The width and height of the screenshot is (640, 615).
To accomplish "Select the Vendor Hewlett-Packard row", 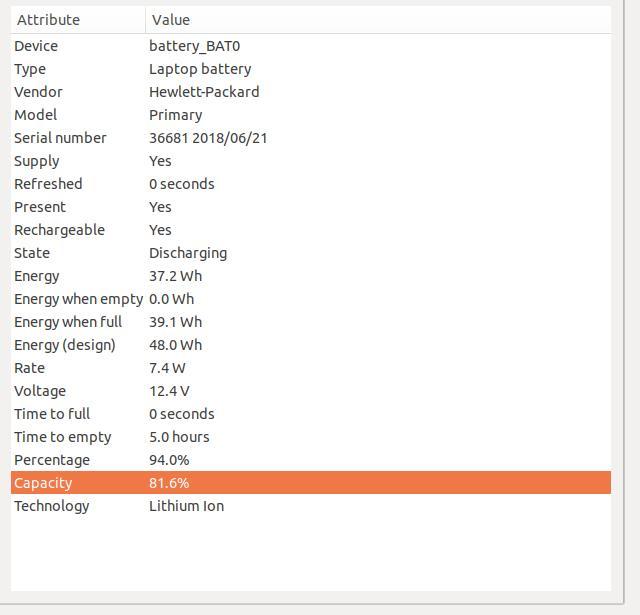I will pyautogui.click(x=311, y=92).
